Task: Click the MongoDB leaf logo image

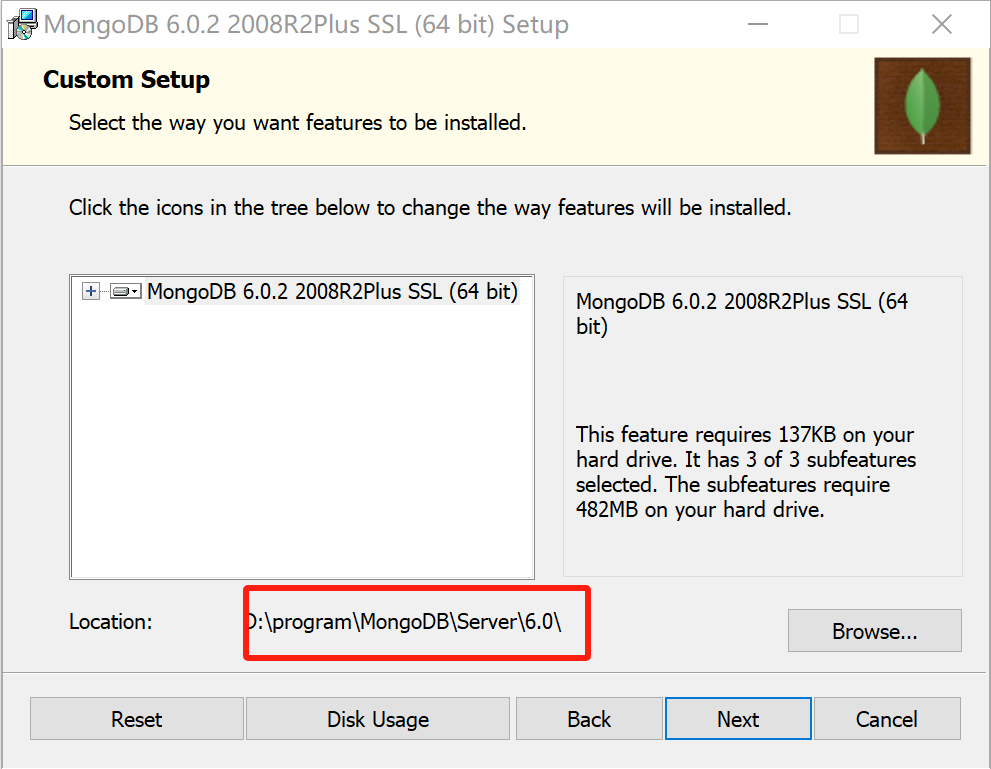Action: click(921, 105)
